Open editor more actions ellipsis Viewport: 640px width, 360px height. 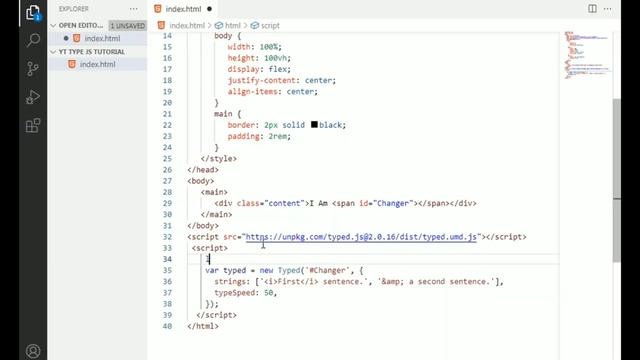pyautogui.click(x=607, y=9)
